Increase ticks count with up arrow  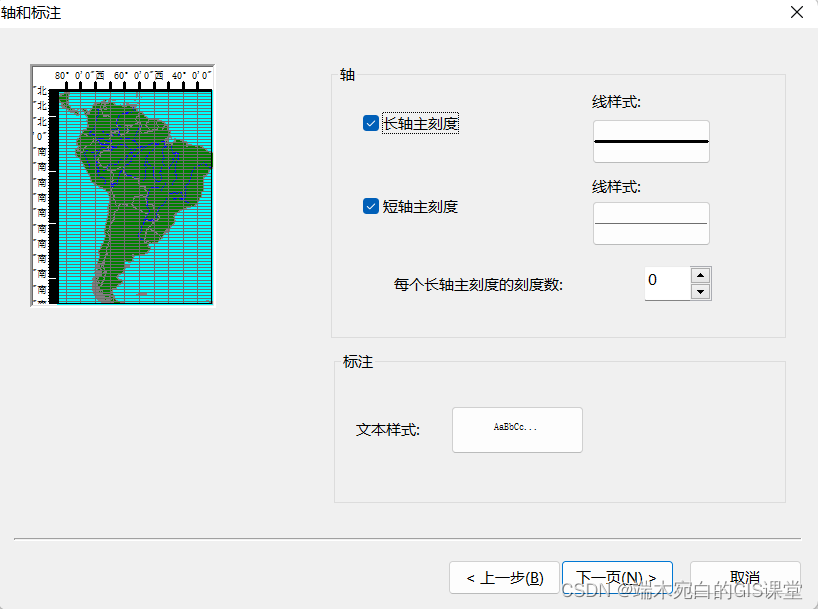click(x=701, y=275)
